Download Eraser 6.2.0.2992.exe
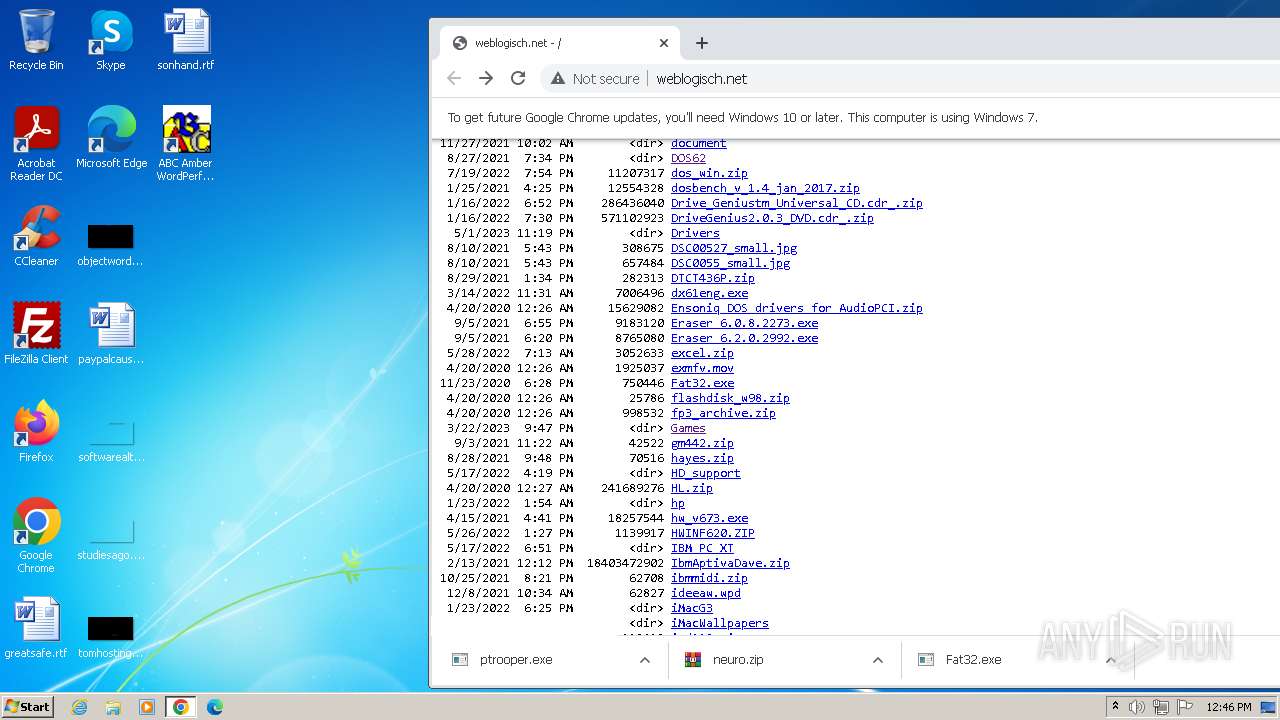1280x720 pixels. (x=744, y=338)
